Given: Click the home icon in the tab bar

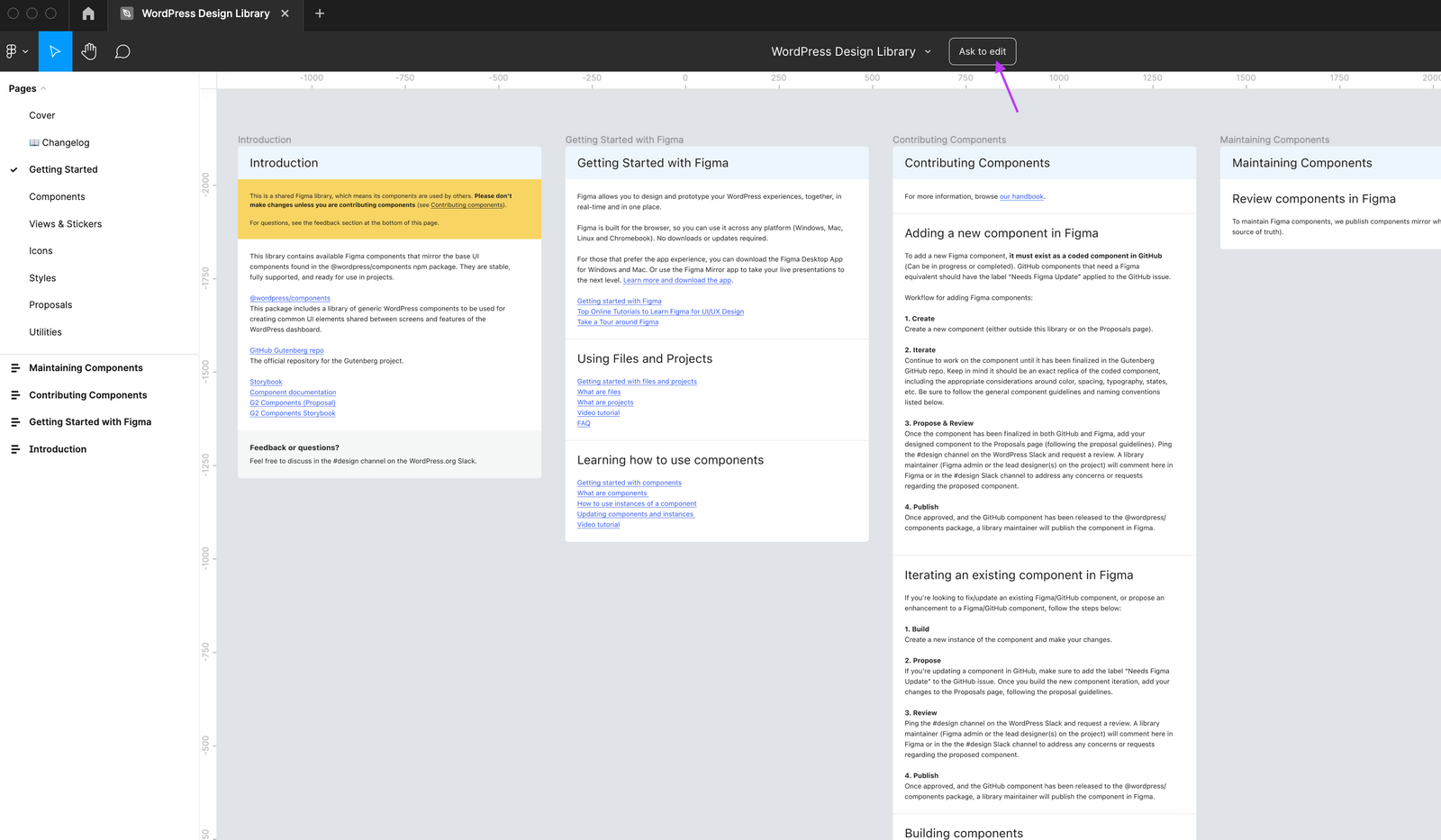Looking at the screenshot, I should click(87, 14).
